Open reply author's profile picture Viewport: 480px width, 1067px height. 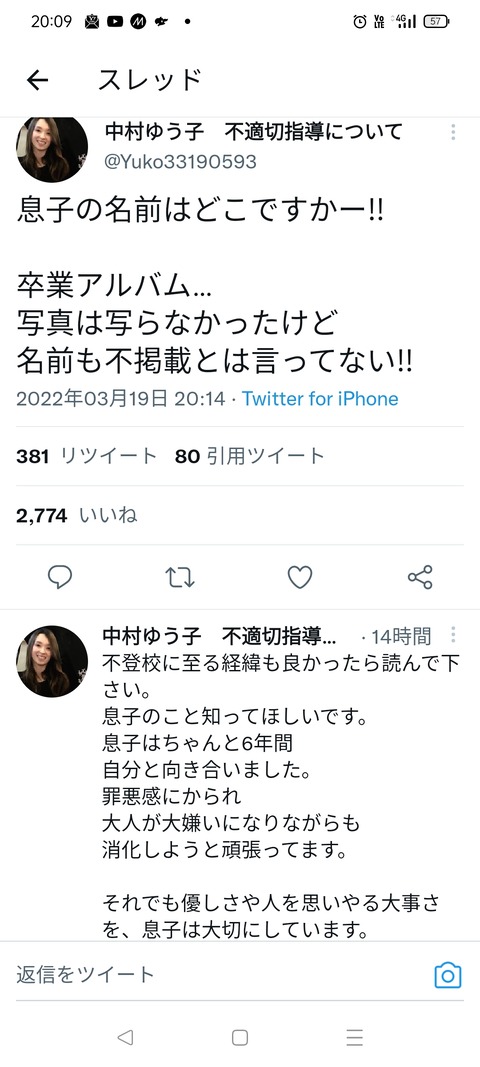52,661
